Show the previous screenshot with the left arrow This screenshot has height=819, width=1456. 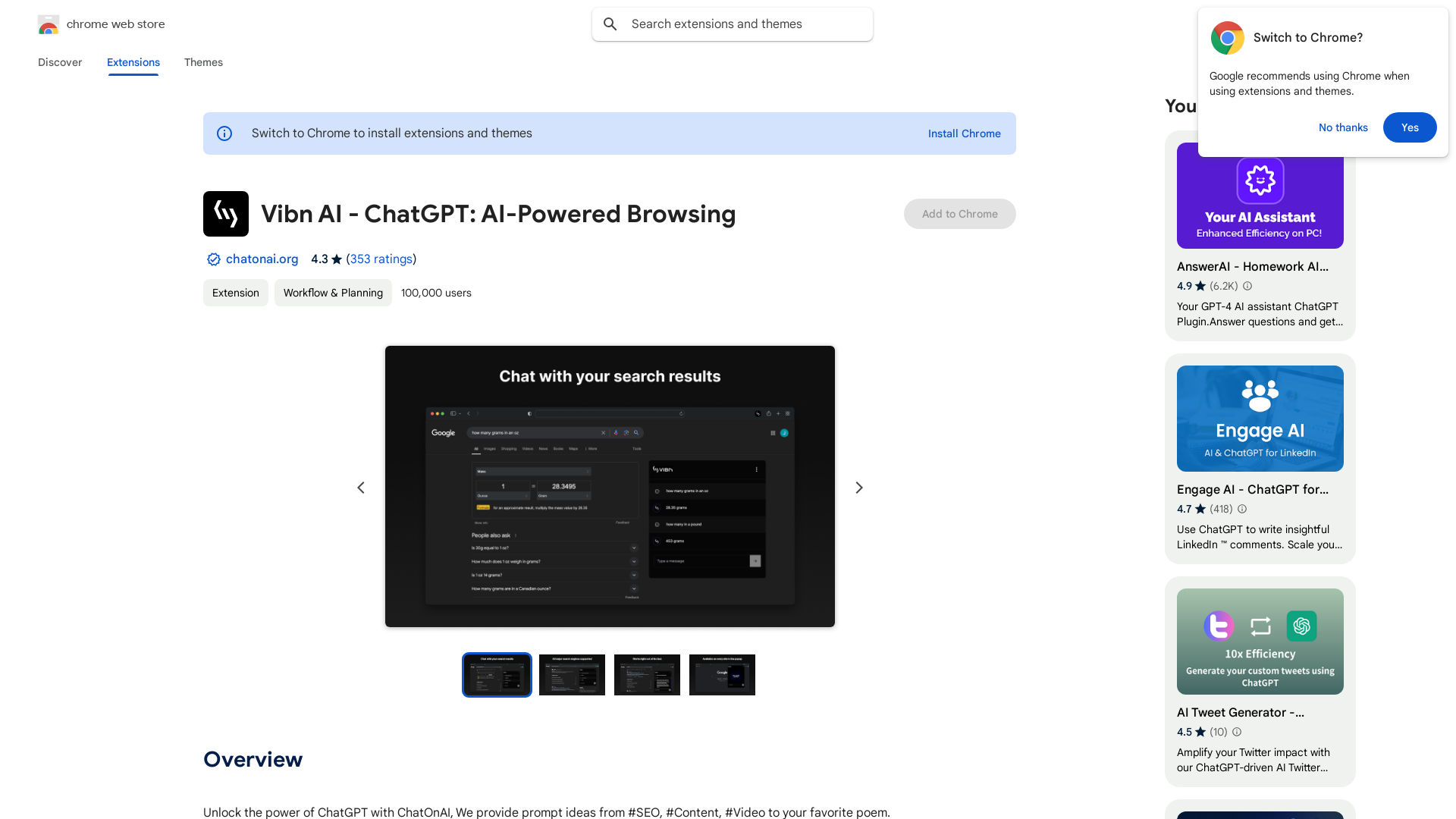[361, 488]
